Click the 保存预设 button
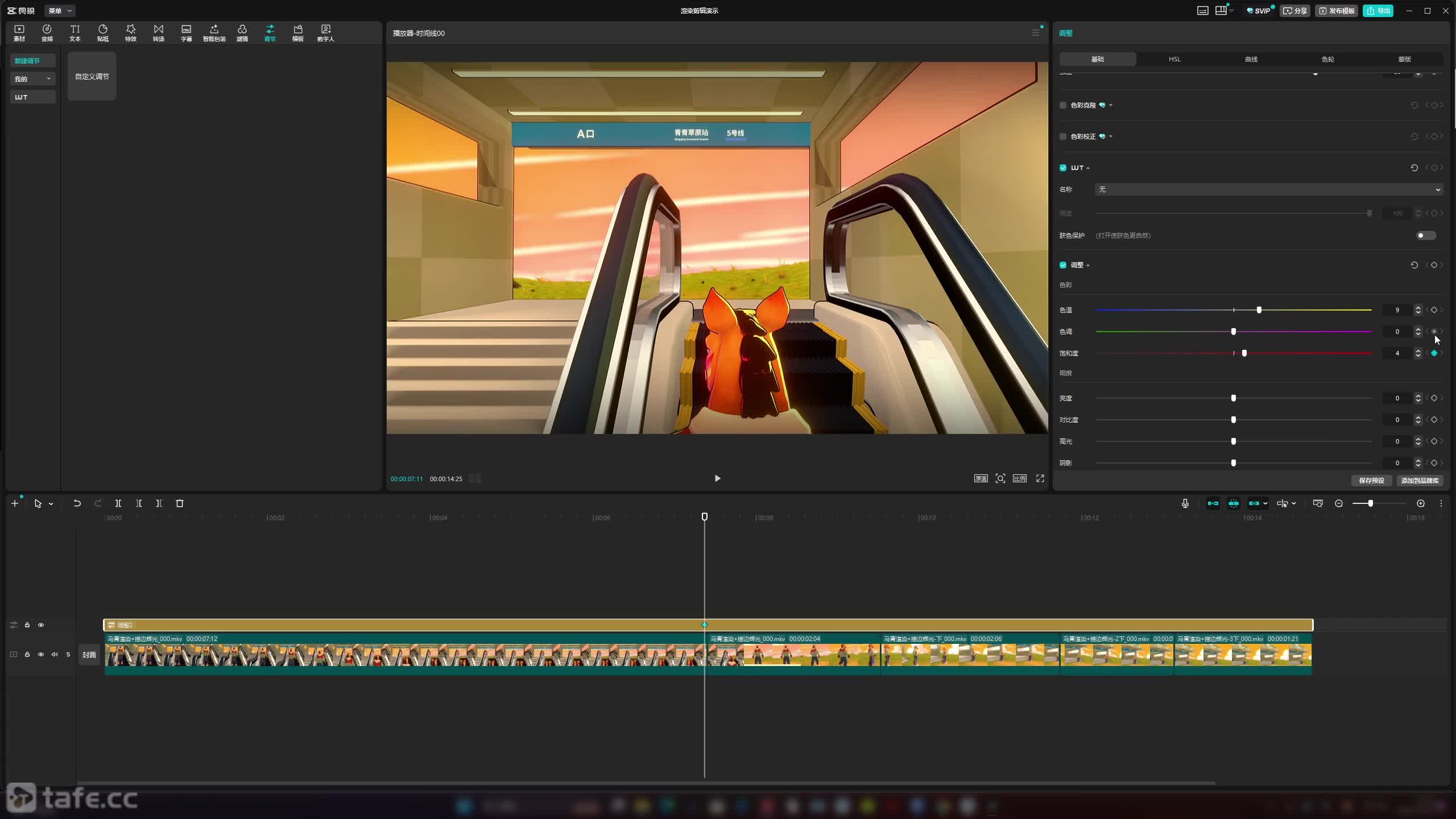 (x=1371, y=481)
